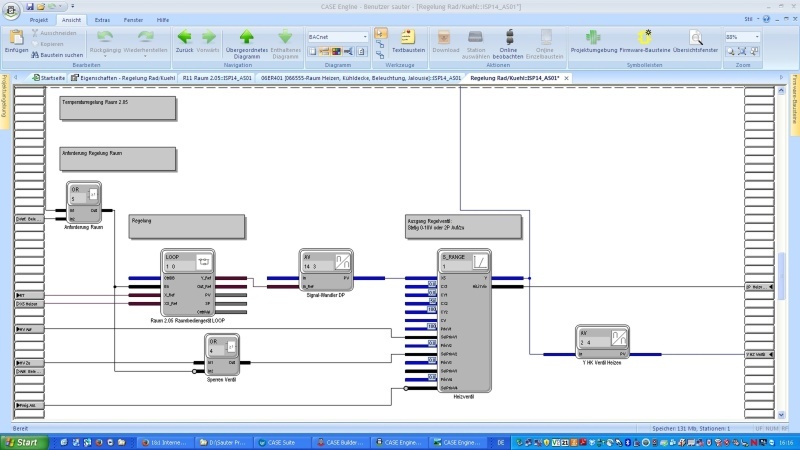Click the Online Einzelbaustein icon

546,37
